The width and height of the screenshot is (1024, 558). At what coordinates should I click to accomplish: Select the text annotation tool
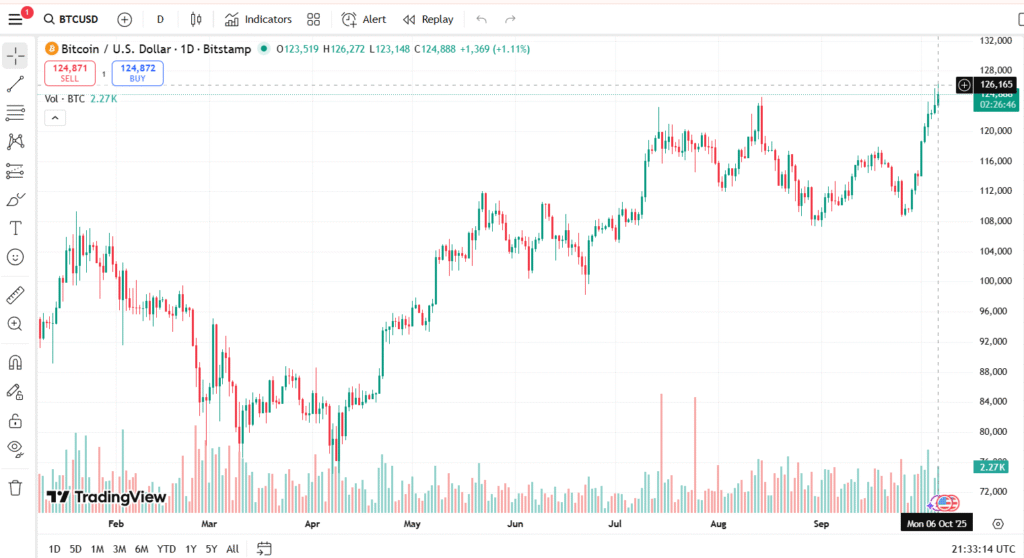click(15, 228)
